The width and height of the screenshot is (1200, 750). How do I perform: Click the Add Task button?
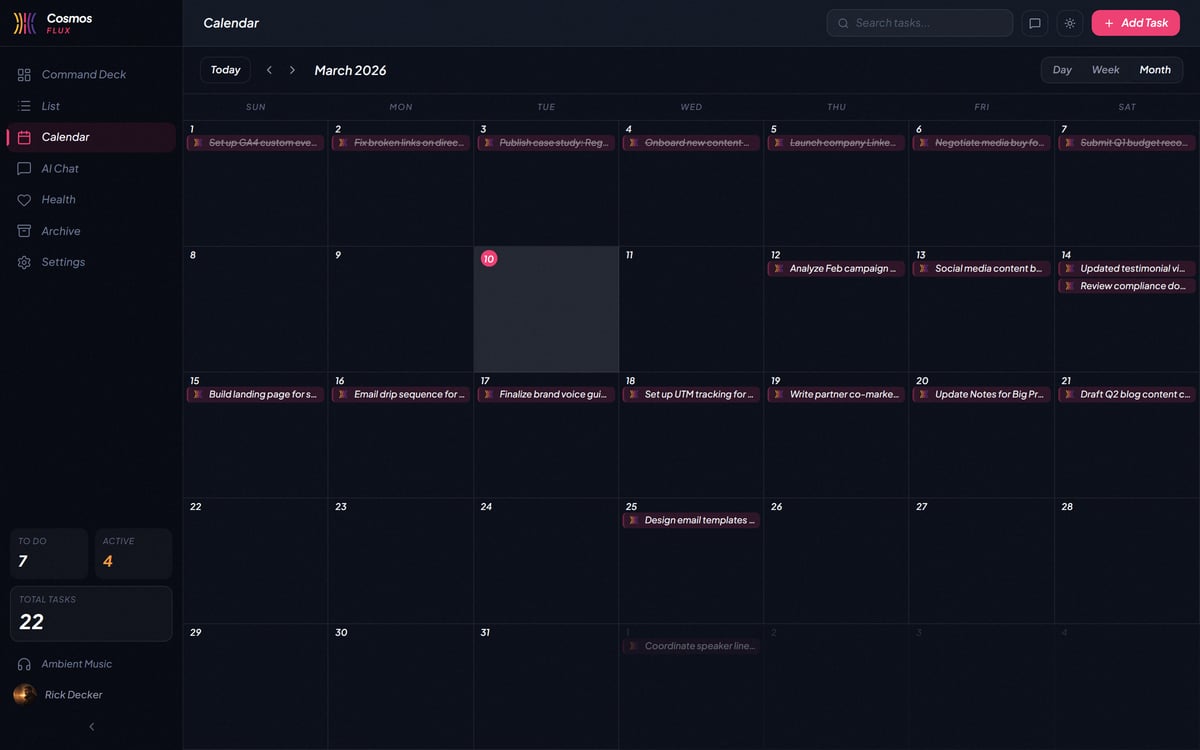(x=1135, y=22)
